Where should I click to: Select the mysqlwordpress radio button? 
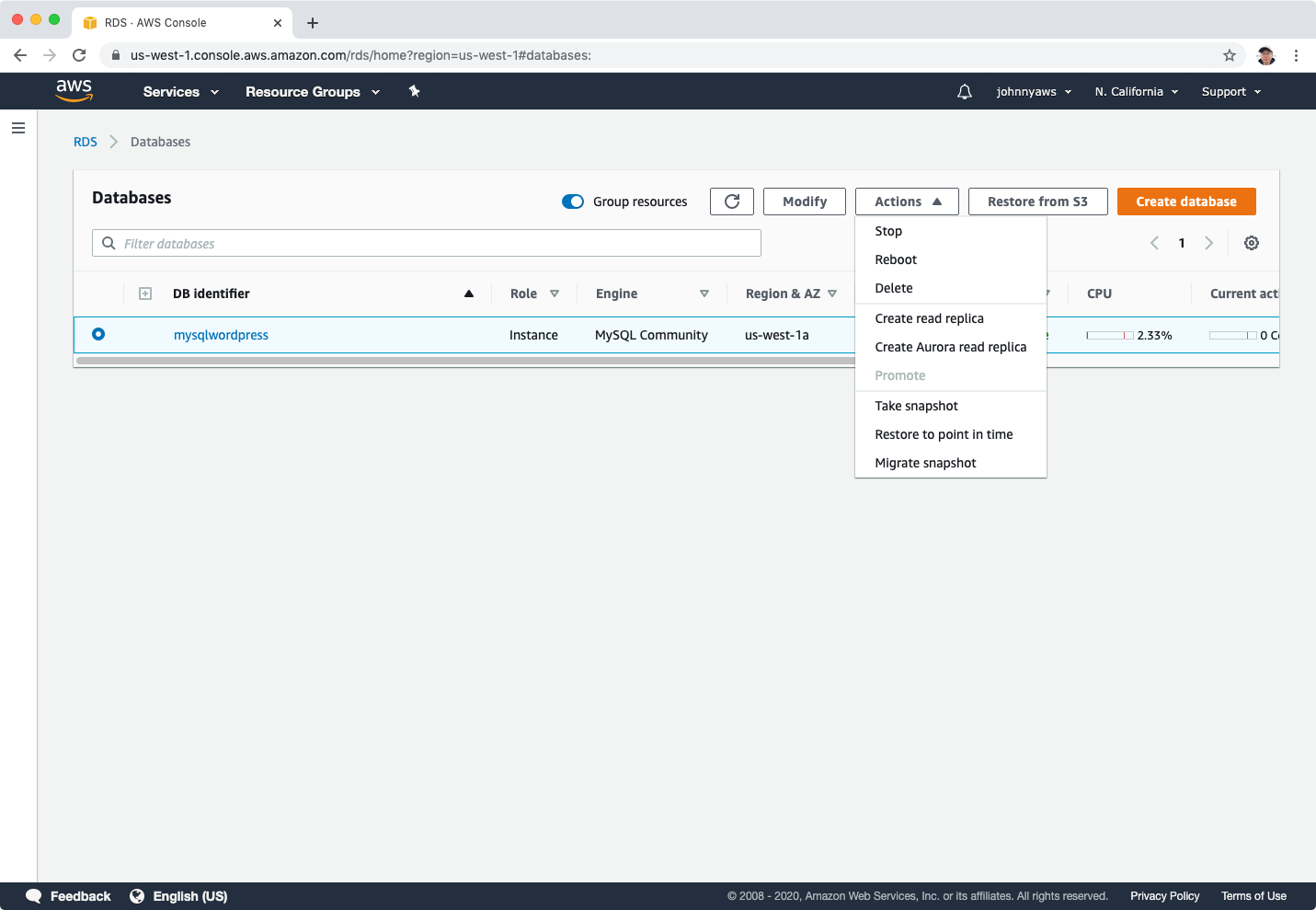pos(98,334)
